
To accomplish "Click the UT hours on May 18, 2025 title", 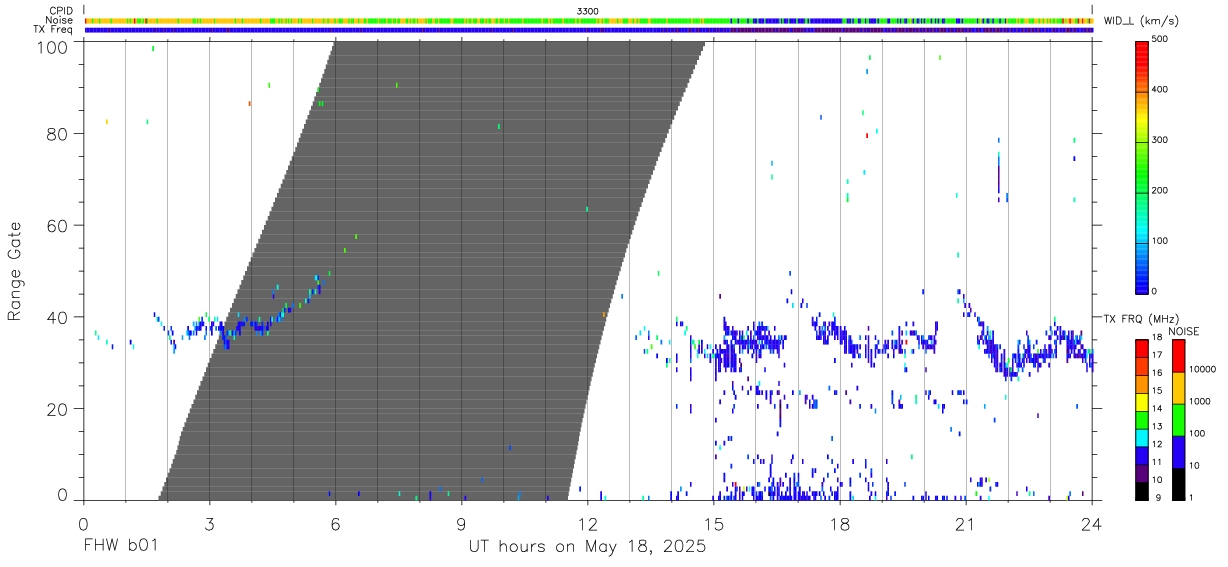I will click(587, 548).
